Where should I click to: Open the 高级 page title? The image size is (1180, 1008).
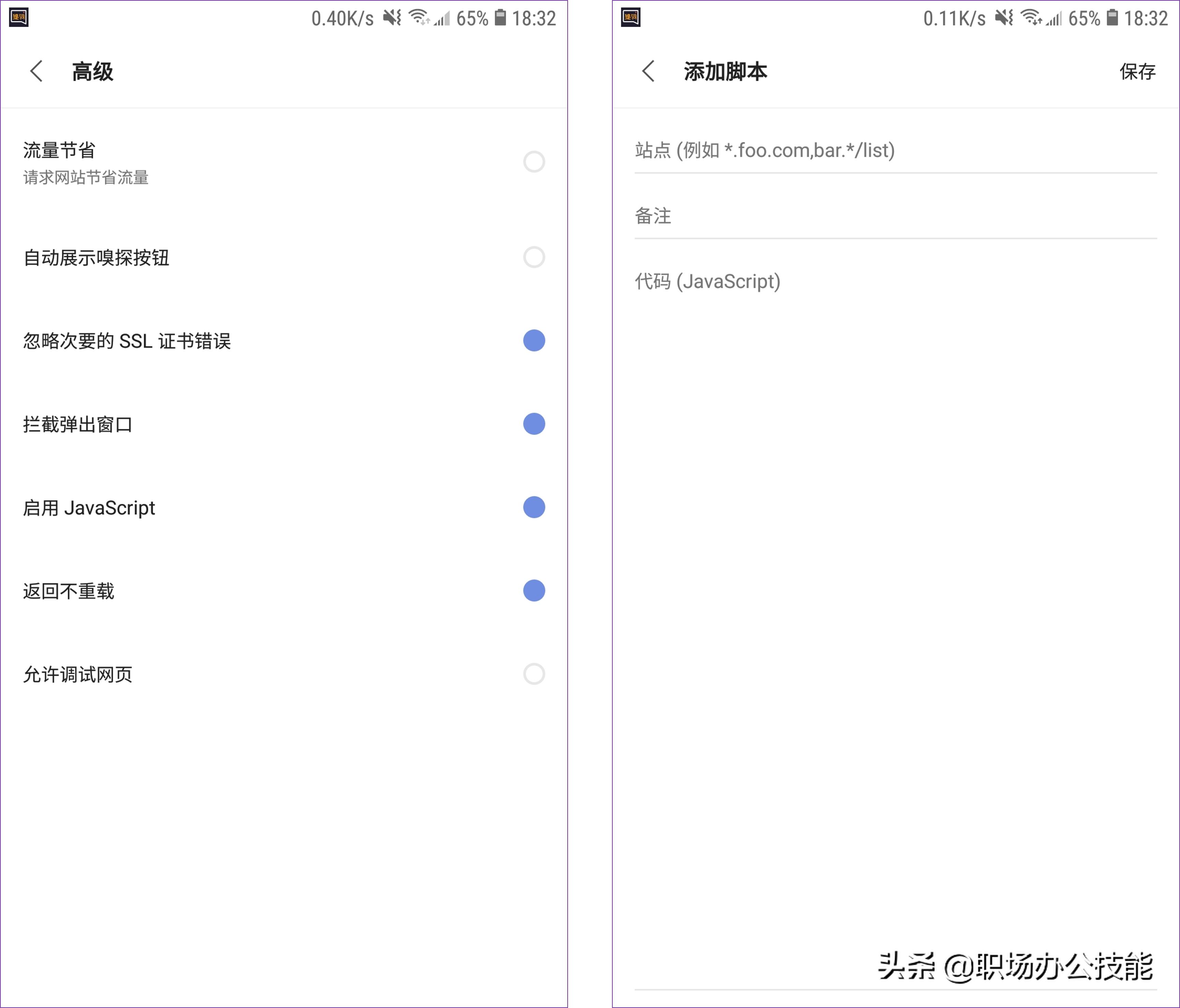(x=92, y=72)
